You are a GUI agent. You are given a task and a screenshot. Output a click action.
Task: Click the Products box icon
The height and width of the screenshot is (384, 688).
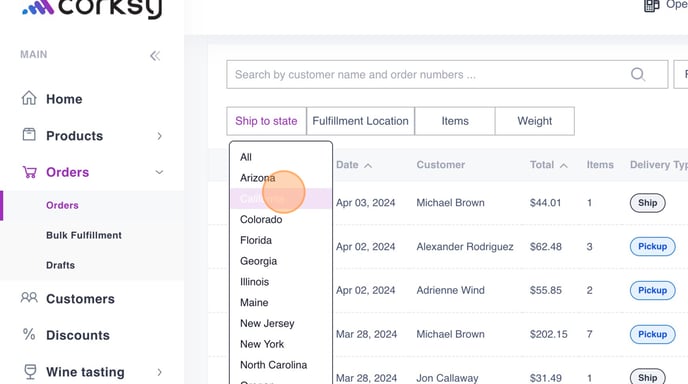[29, 134]
